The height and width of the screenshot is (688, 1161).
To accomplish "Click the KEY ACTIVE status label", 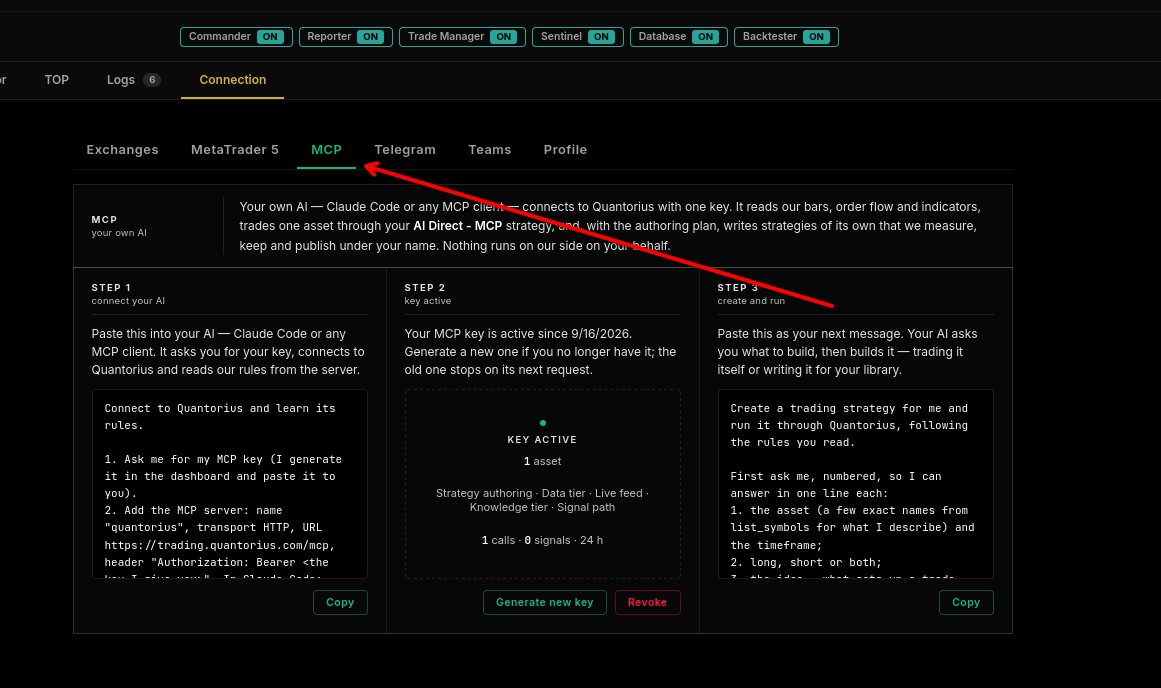I will click(542, 440).
